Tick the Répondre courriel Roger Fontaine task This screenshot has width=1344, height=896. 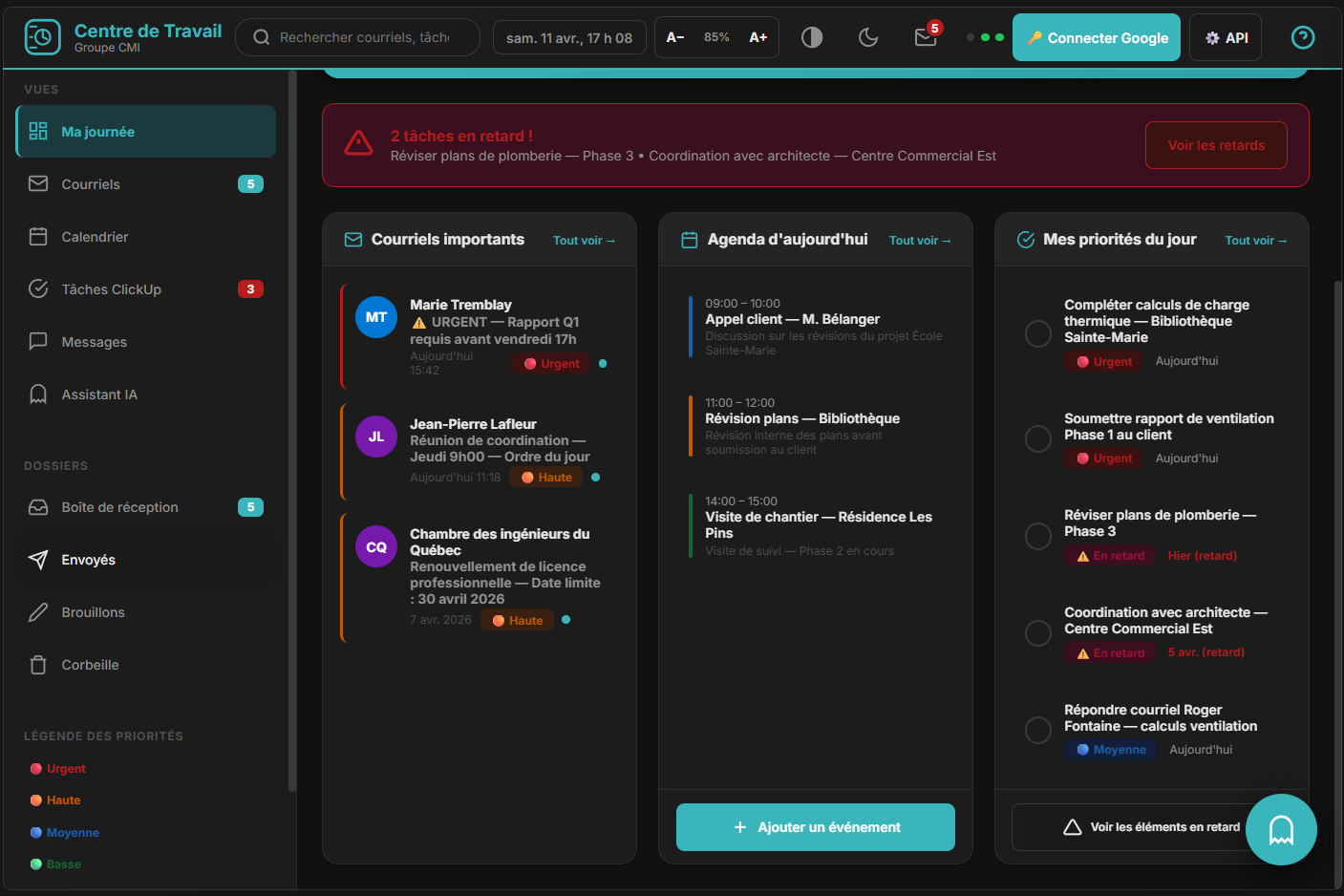(x=1038, y=730)
